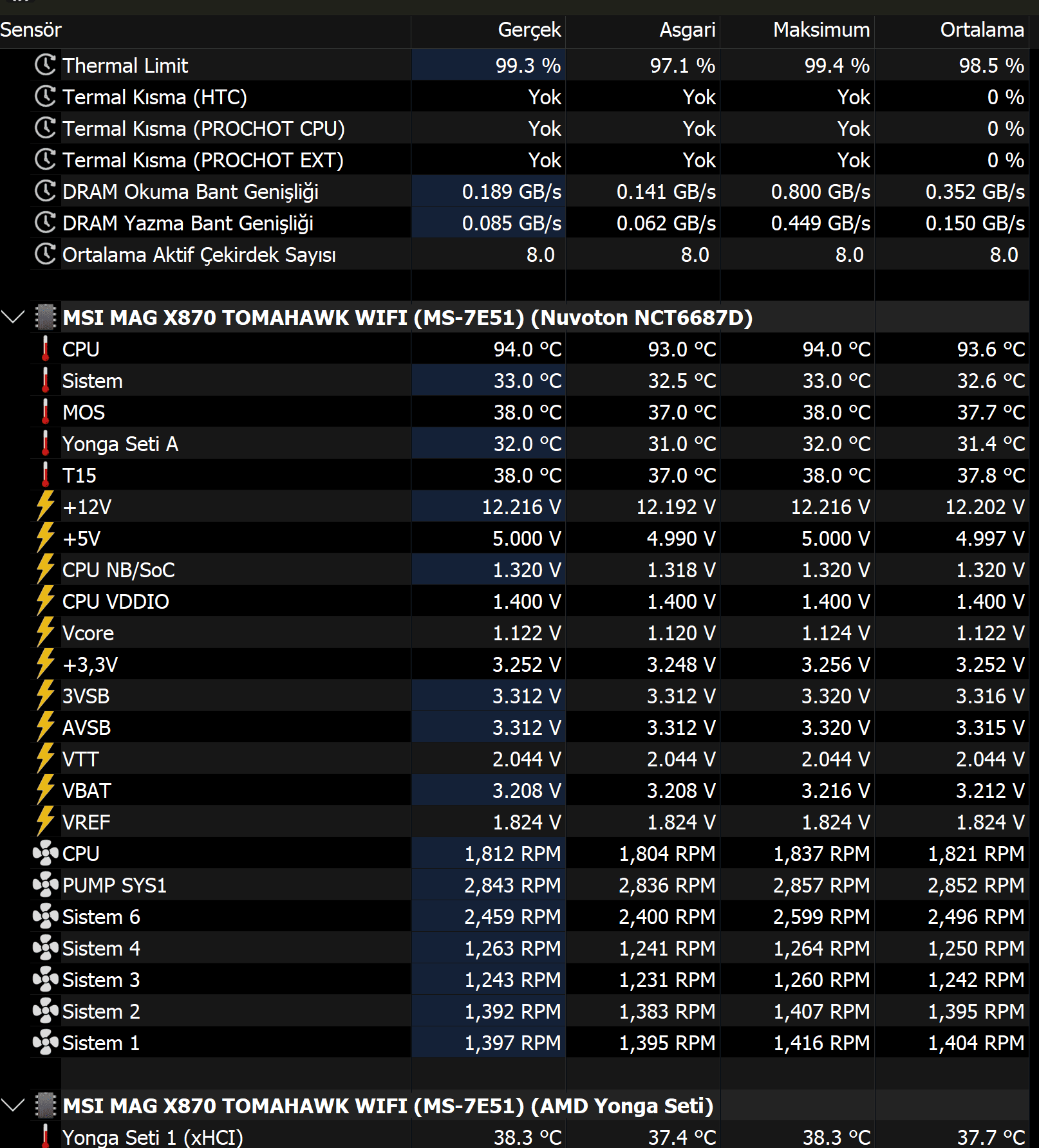This screenshot has height=1148, width=1039.
Task: Click the +12V voltage lightning icon
Action: point(45,506)
